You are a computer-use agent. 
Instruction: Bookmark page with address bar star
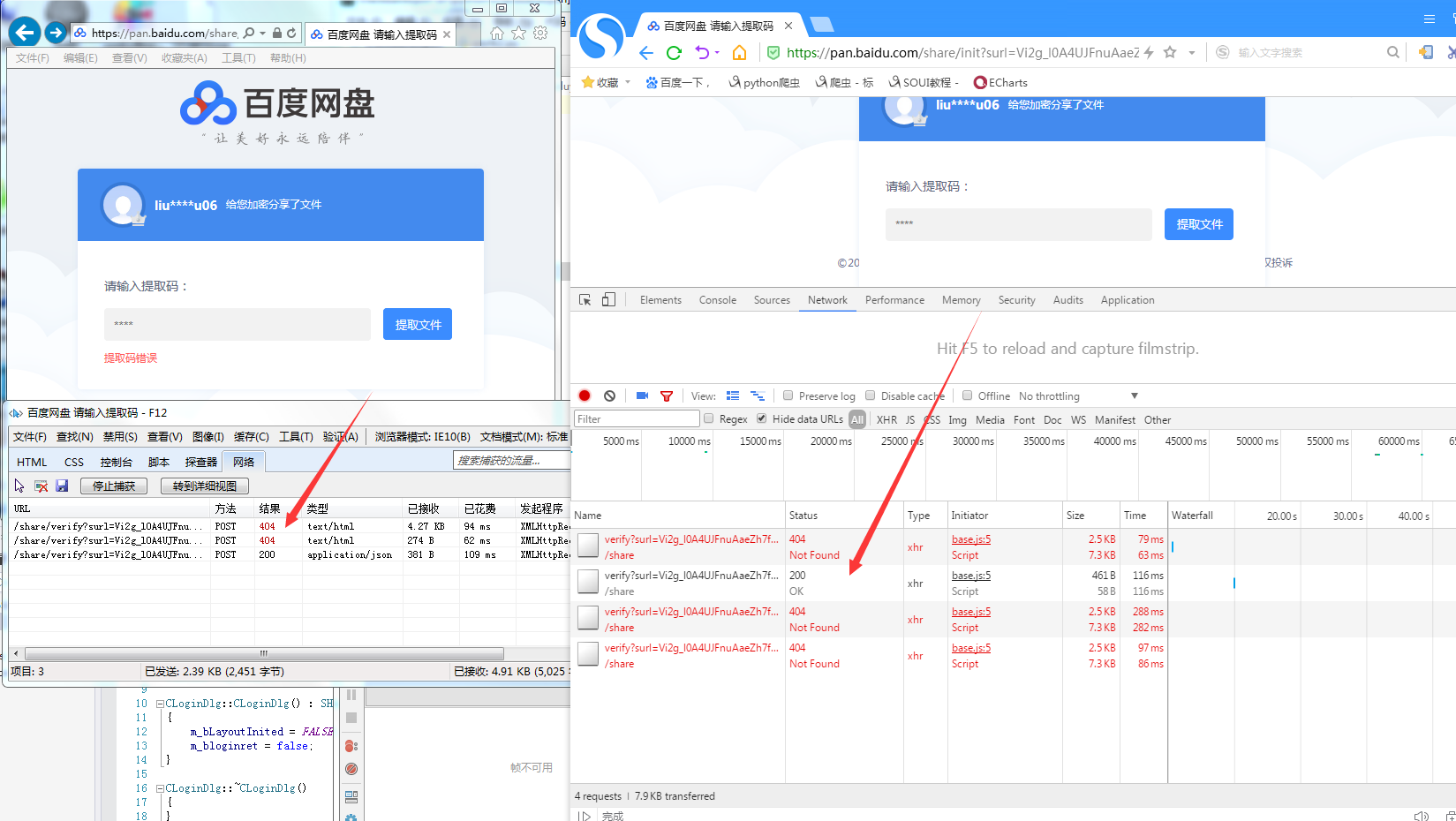[x=1170, y=52]
